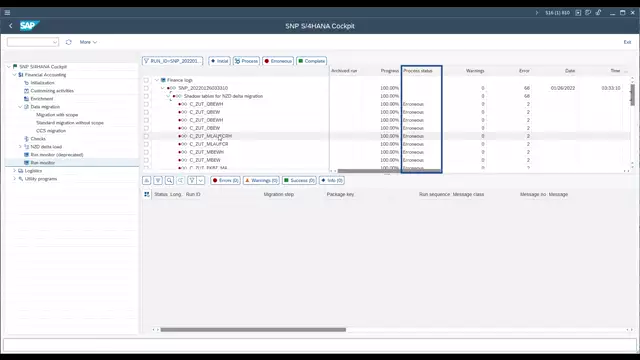Click the Errors (0) message filter
The width and height of the screenshot is (640, 360).
pos(225,180)
